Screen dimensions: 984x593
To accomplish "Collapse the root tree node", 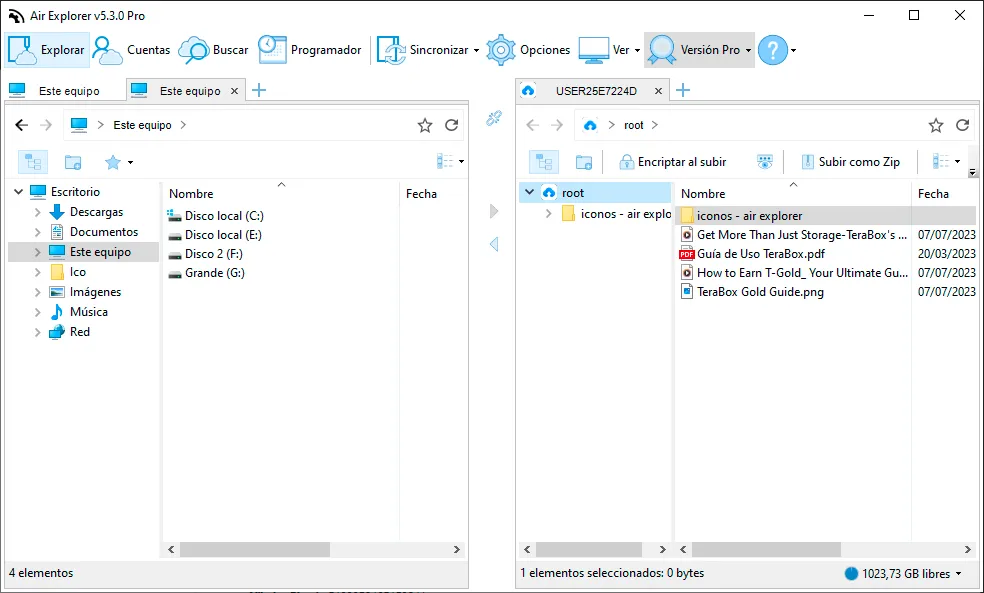I will (x=530, y=192).
